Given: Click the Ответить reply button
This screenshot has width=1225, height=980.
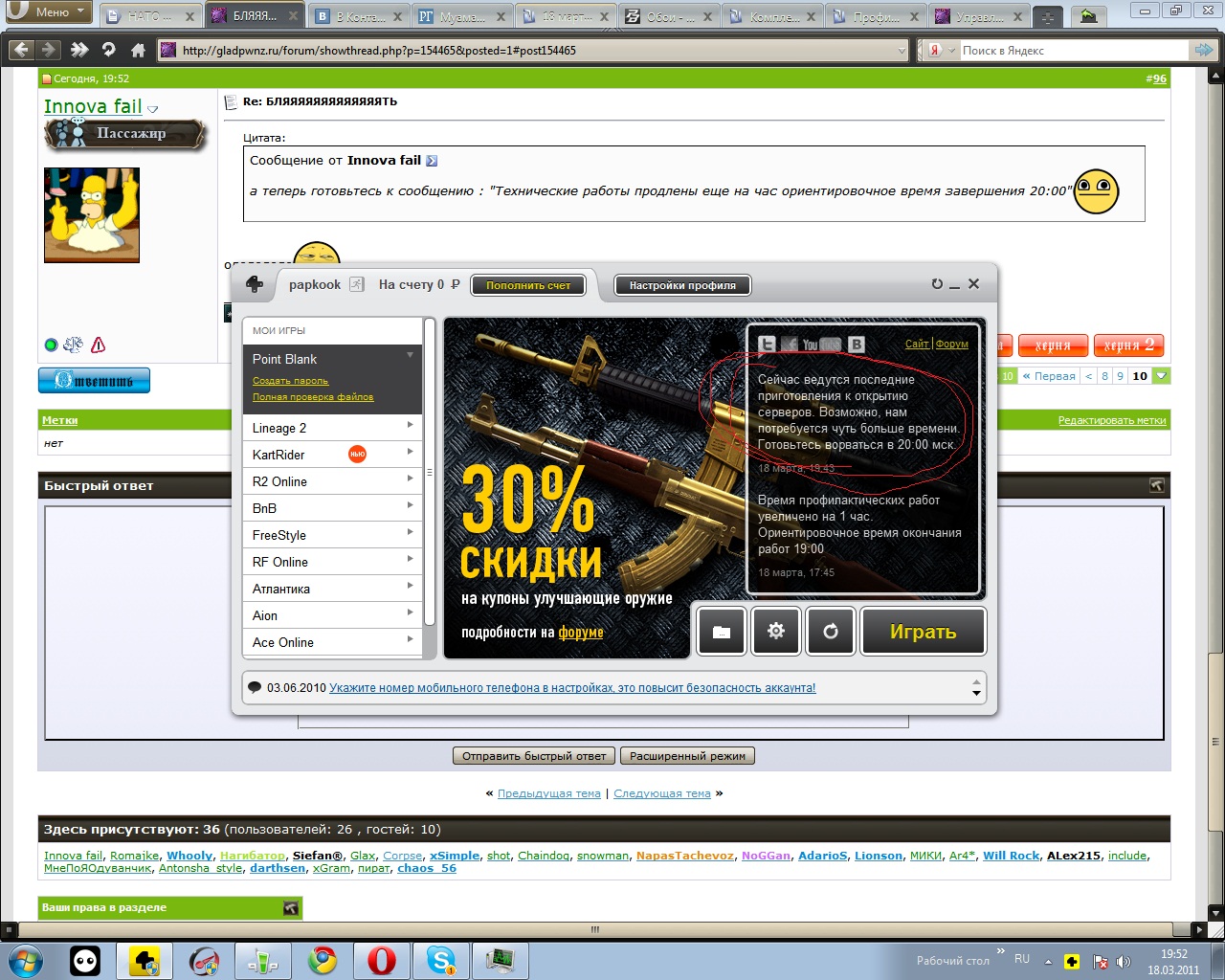Looking at the screenshot, I should [x=94, y=380].
